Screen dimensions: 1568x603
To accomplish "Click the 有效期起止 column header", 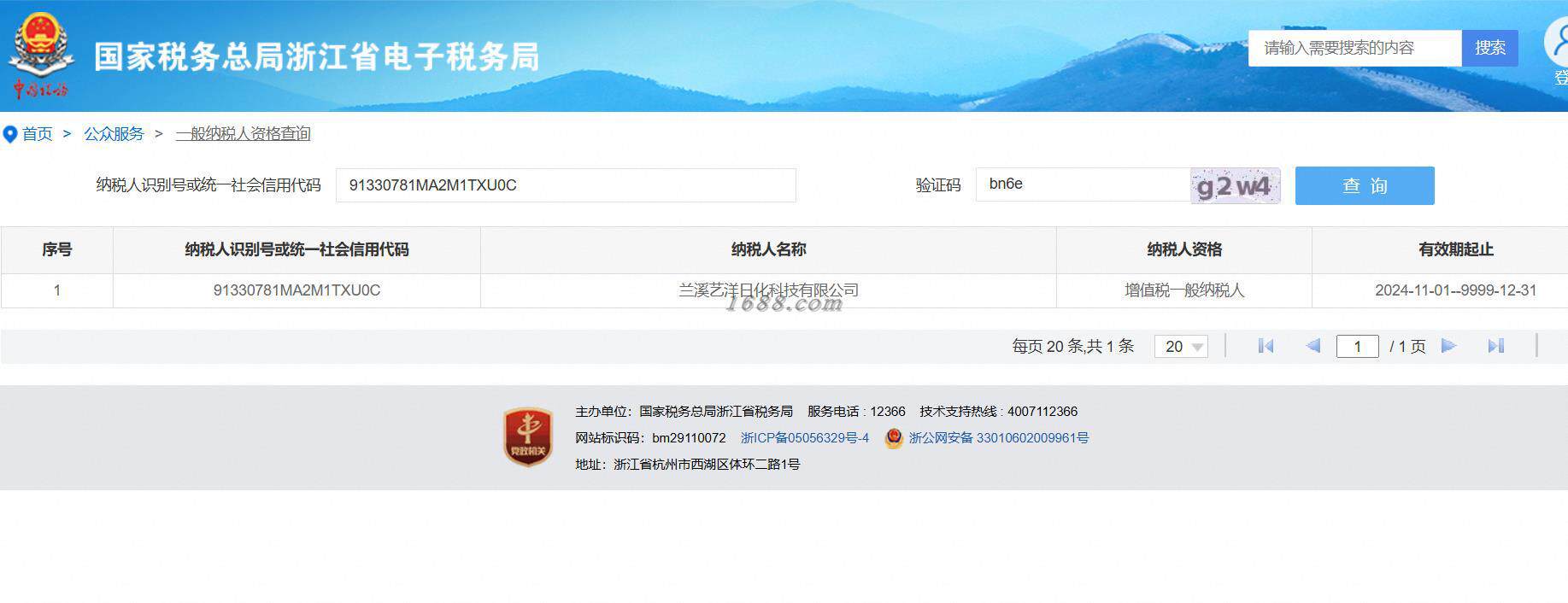I will coord(1455,249).
